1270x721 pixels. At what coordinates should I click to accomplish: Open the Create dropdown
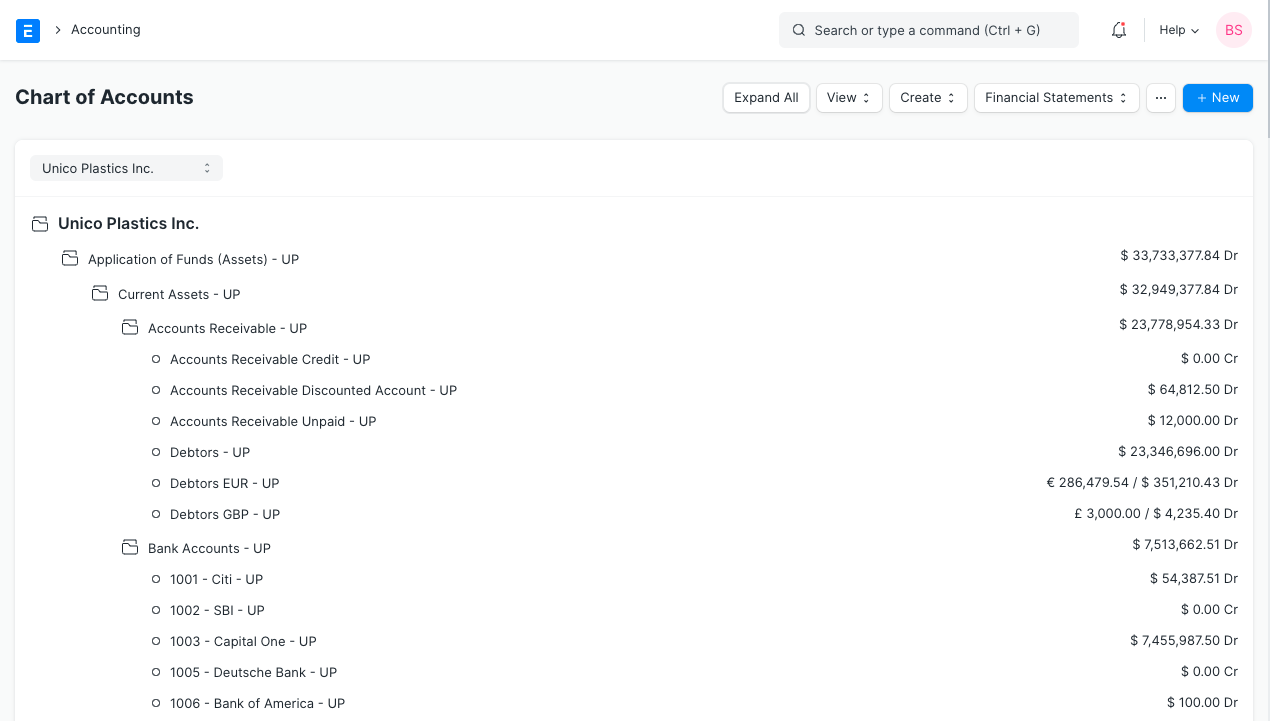tap(927, 97)
